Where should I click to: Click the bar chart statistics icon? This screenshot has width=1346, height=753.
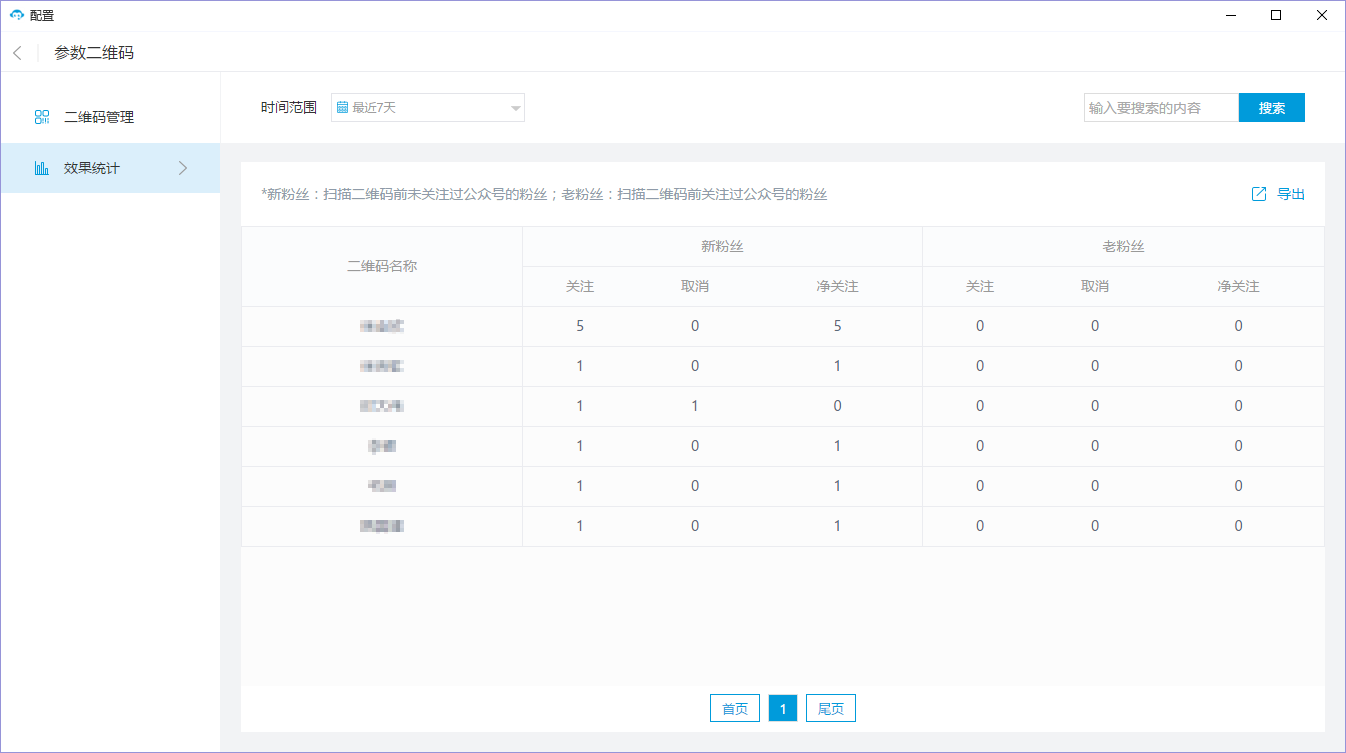point(42,168)
